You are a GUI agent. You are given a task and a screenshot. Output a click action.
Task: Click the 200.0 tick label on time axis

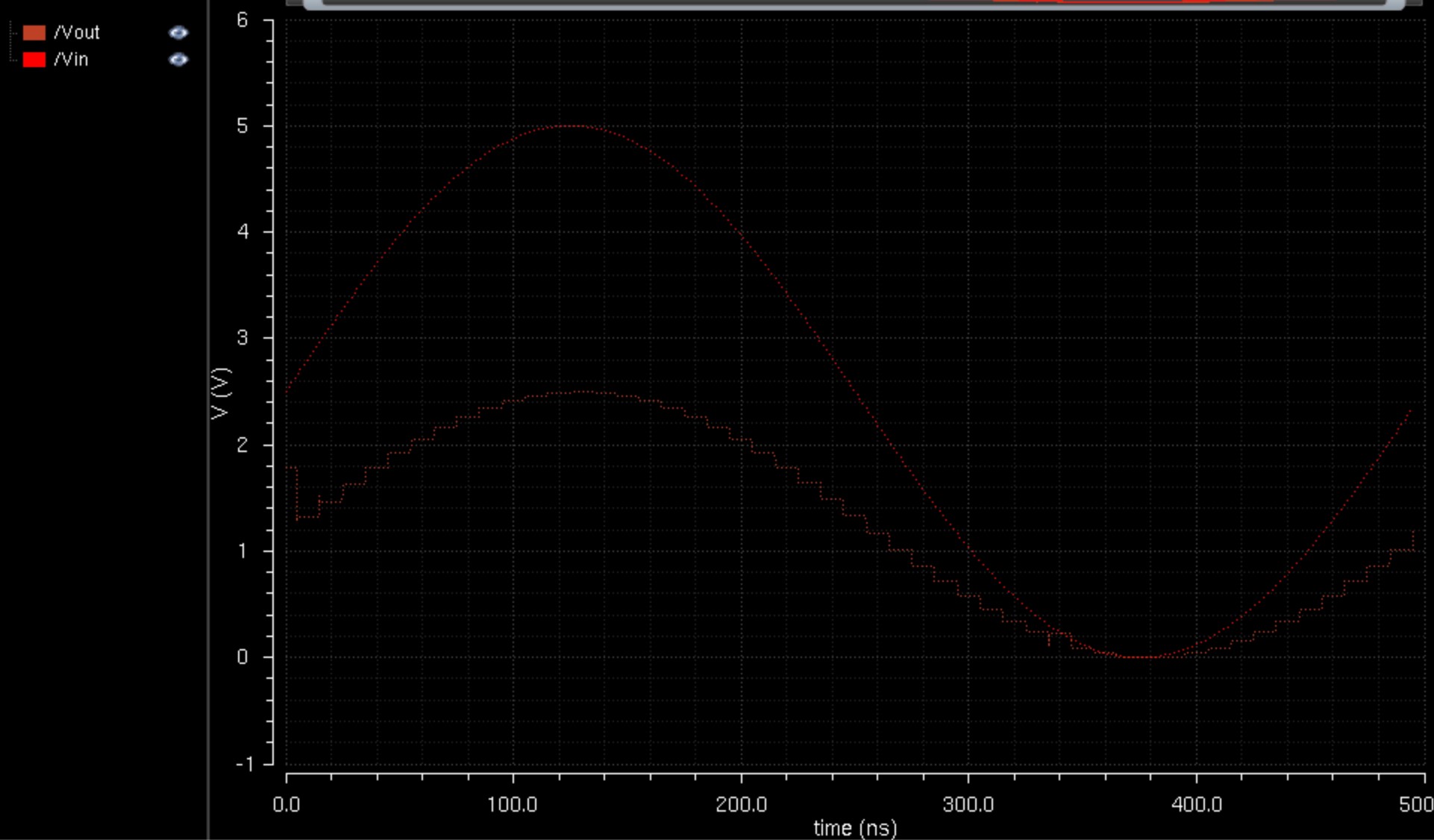click(x=741, y=805)
